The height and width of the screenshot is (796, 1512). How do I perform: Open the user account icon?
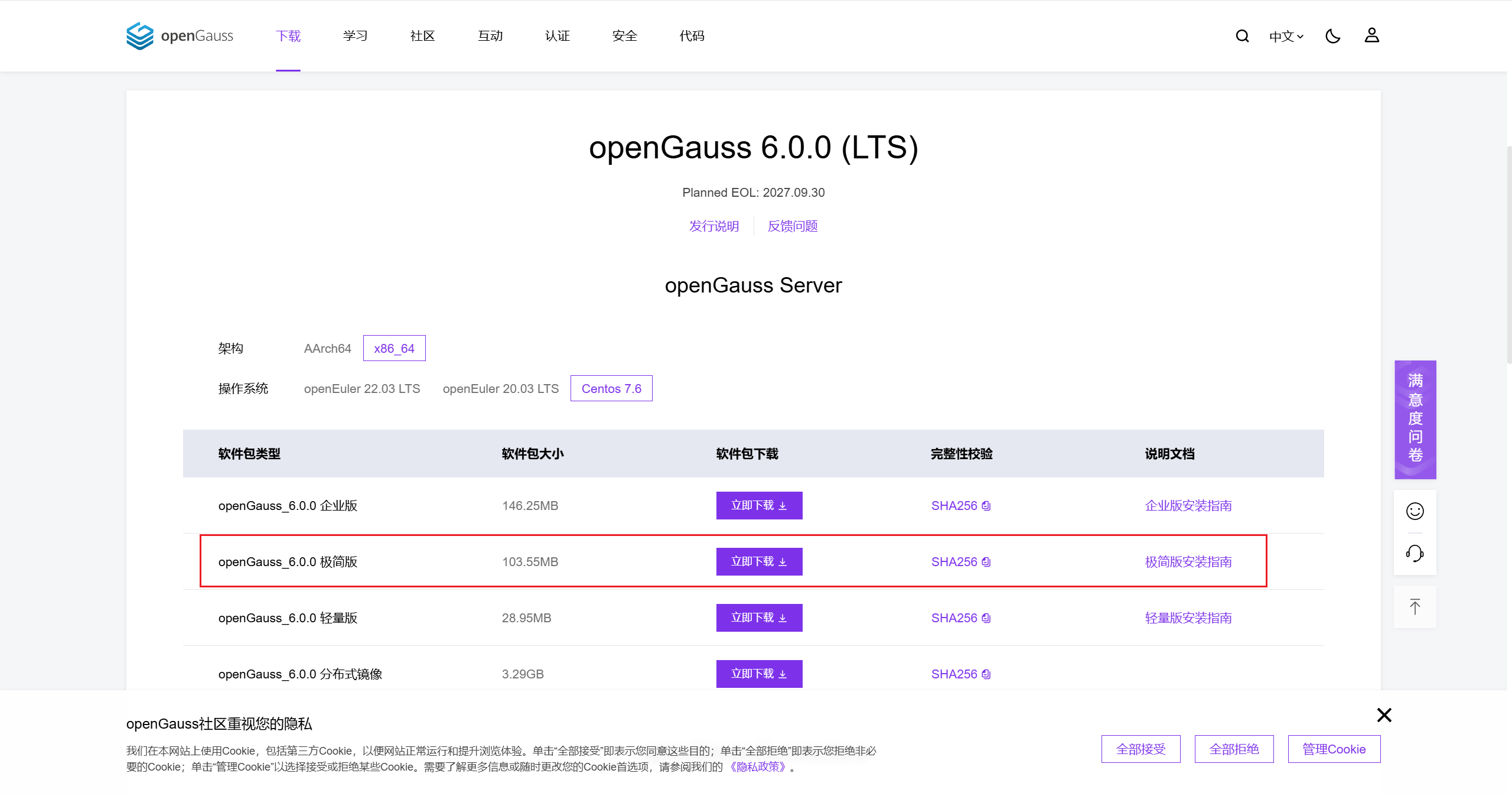tap(1371, 35)
